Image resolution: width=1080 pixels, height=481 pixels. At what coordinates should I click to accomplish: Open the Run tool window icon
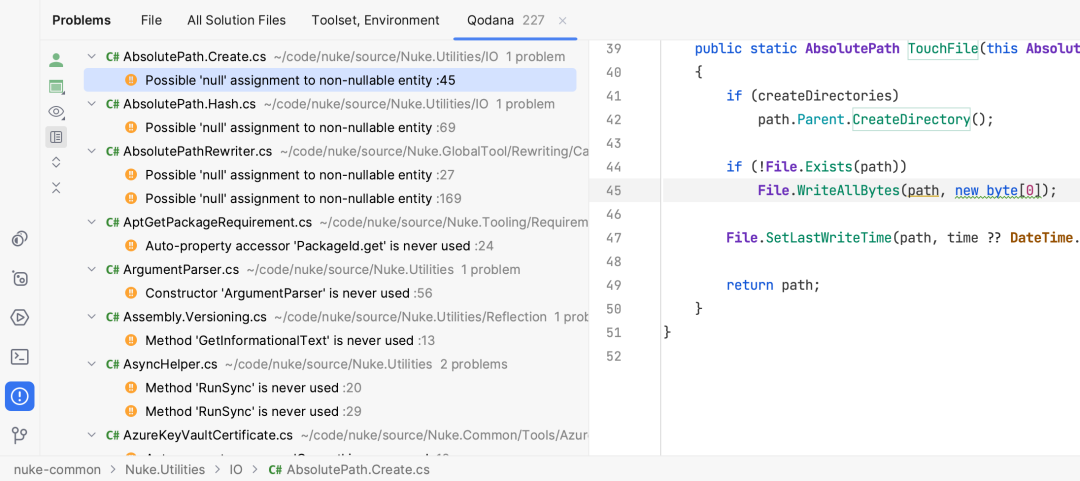(x=20, y=318)
